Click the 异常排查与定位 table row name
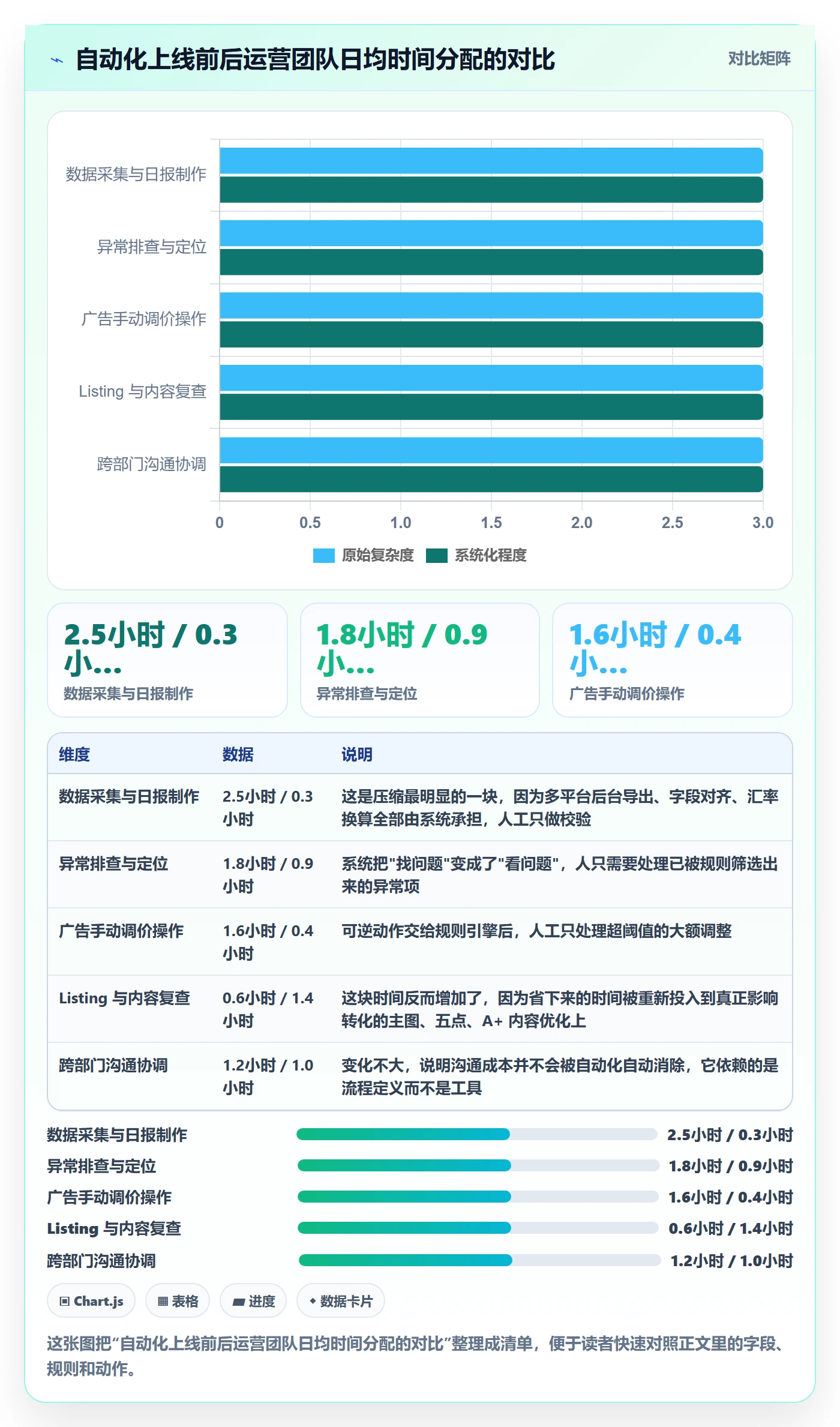 pyautogui.click(x=113, y=864)
